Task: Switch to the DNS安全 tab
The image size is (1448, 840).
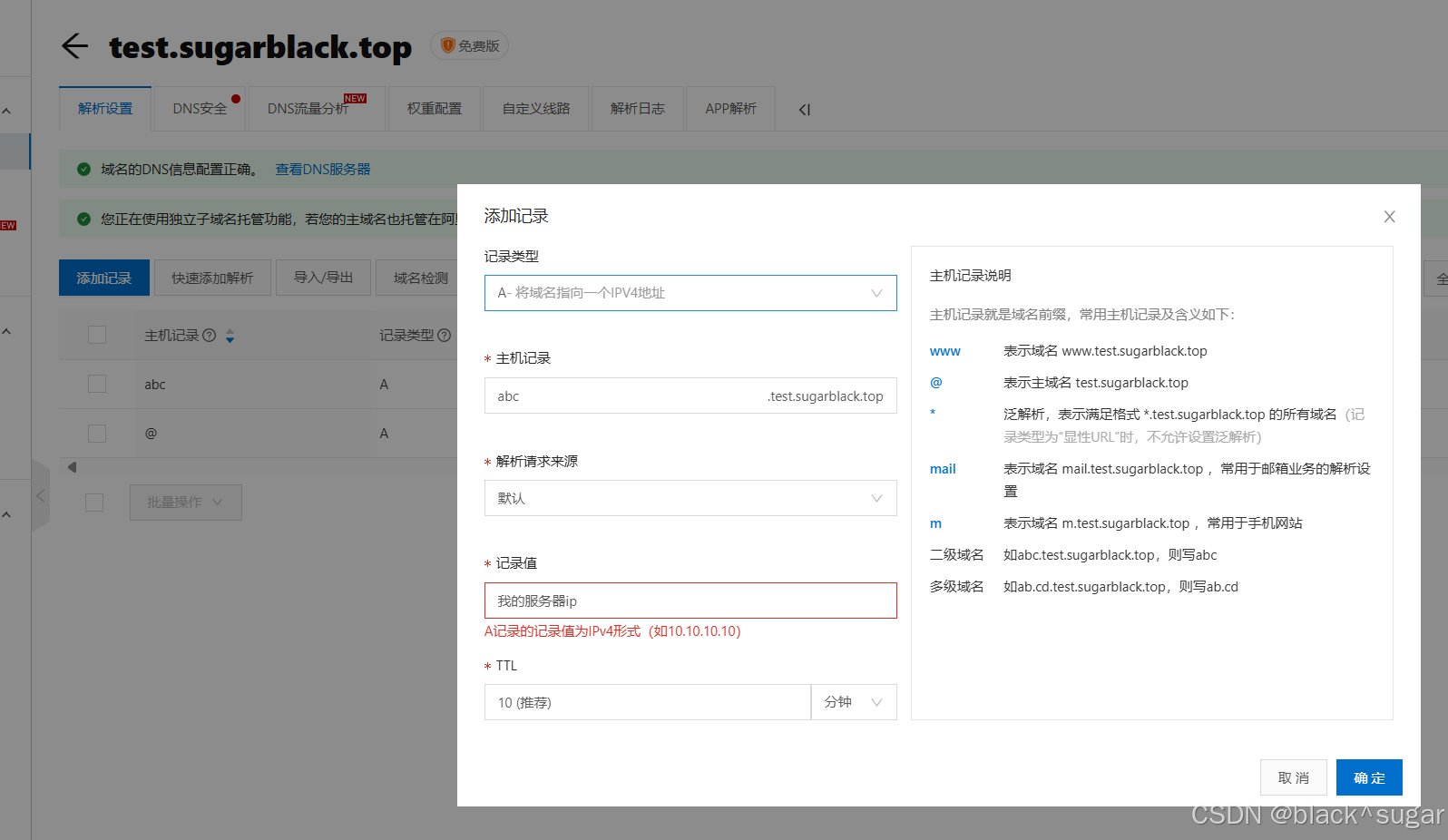Action: (201, 109)
